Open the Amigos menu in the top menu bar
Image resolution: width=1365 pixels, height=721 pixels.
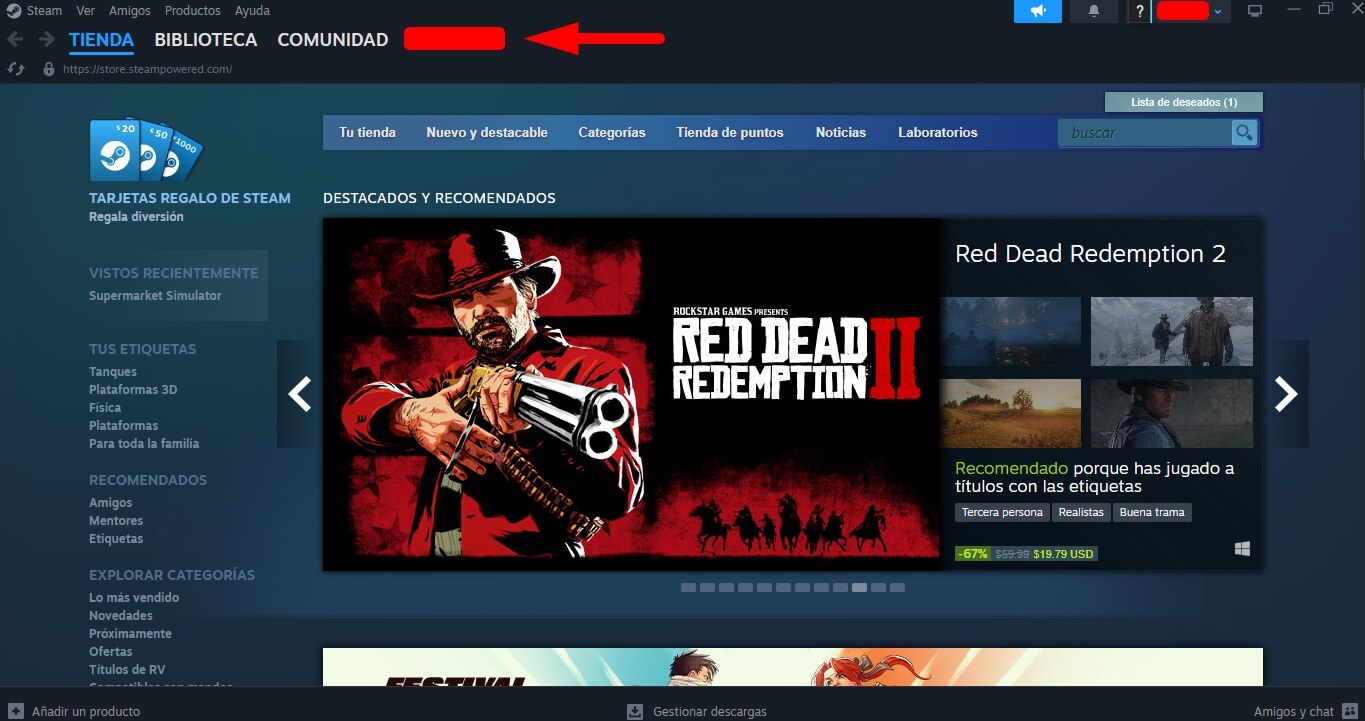(x=130, y=11)
